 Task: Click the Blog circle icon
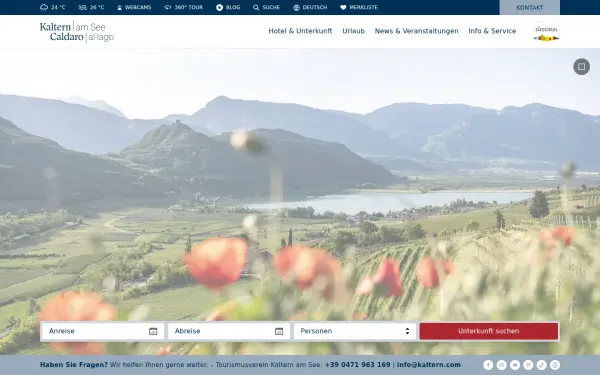point(219,7)
